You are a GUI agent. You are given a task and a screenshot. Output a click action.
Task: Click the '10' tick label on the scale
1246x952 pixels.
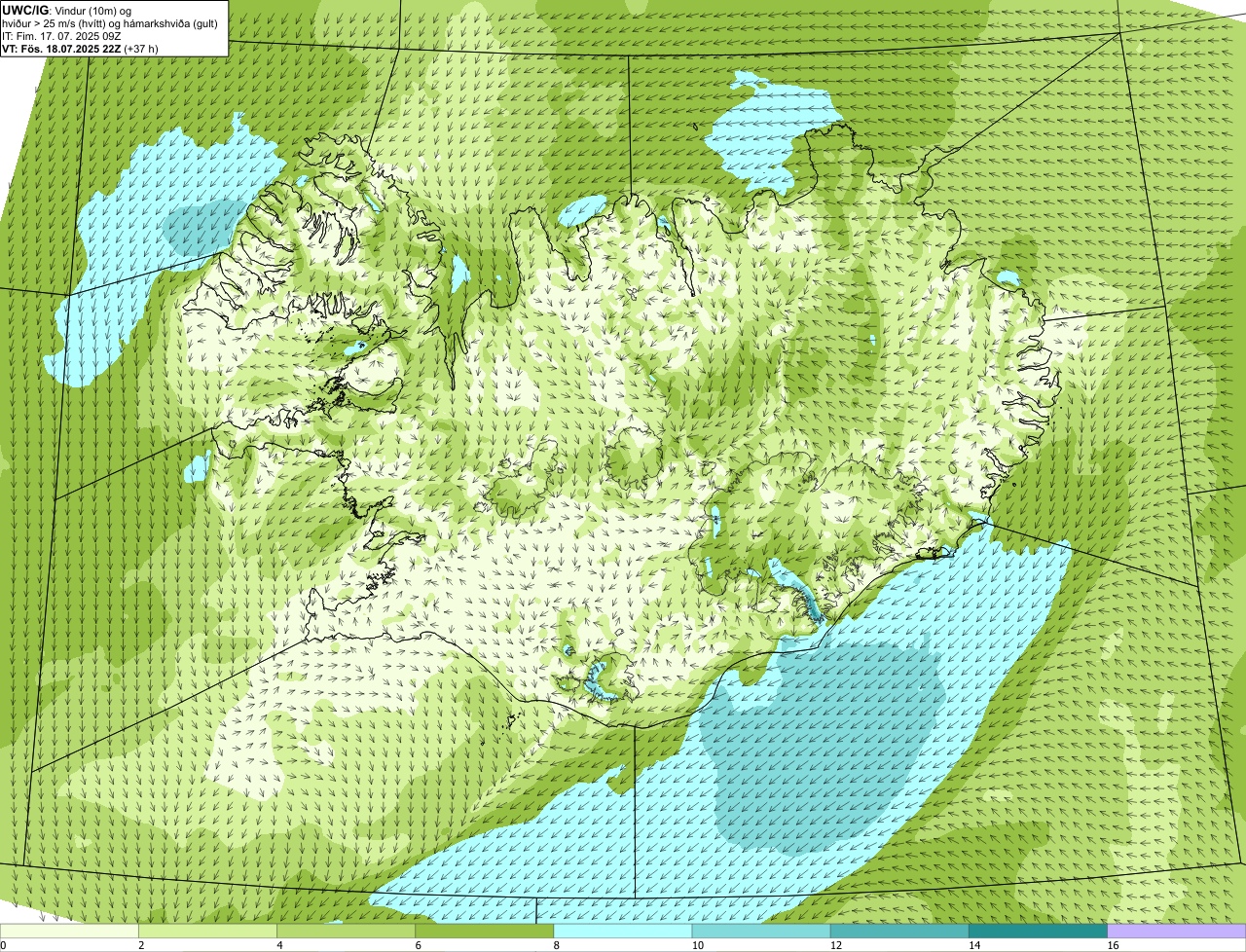tap(697, 945)
